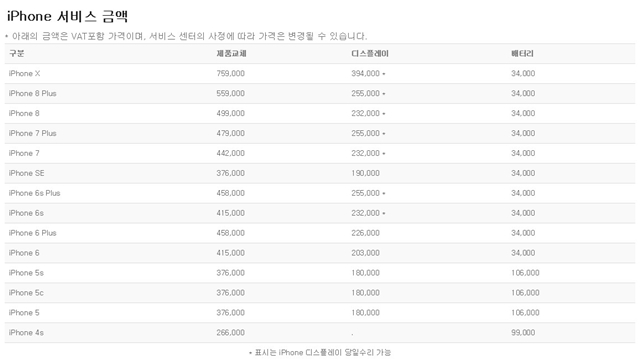Click iPhone SE display price 190,000
The image size is (640, 361).
tap(366, 173)
